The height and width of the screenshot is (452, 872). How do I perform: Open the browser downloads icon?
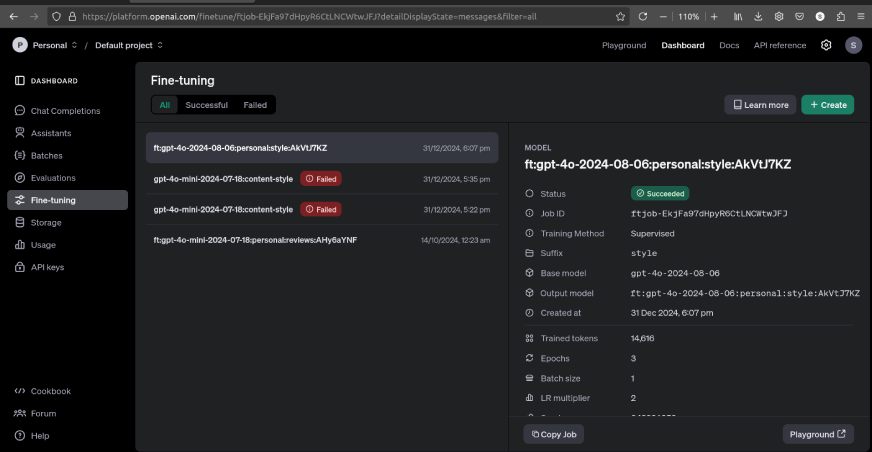[x=758, y=17]
